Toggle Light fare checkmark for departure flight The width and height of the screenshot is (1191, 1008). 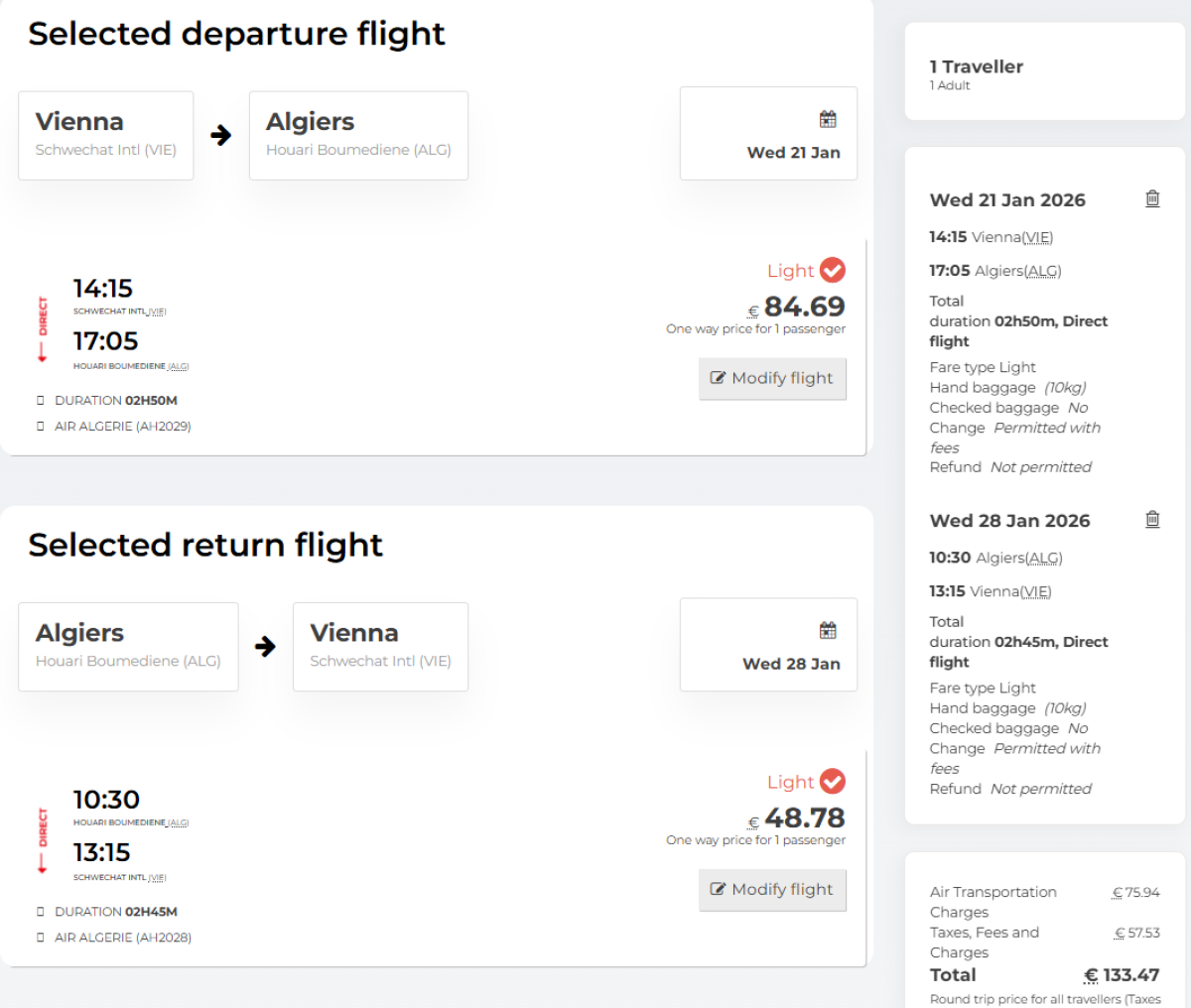click(x=833, y=270)
